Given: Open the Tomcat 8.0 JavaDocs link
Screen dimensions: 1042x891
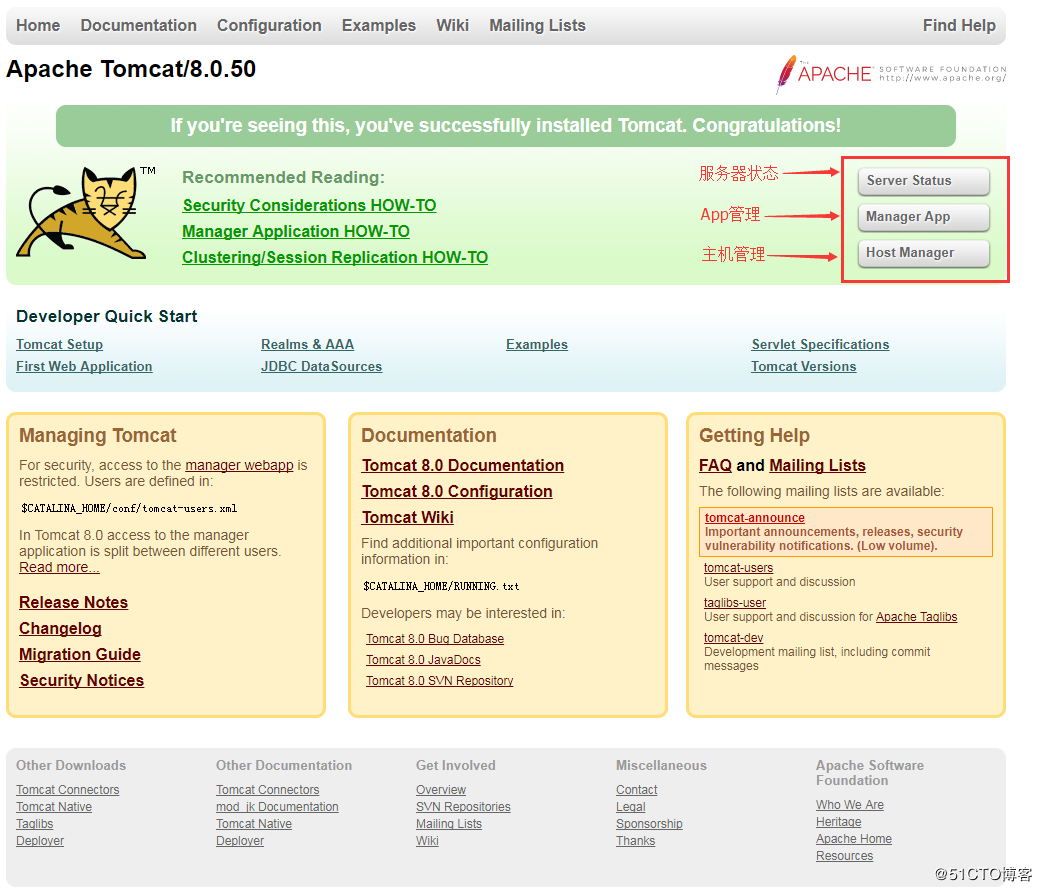Looking at the screenshot, I should coord(423,660).
